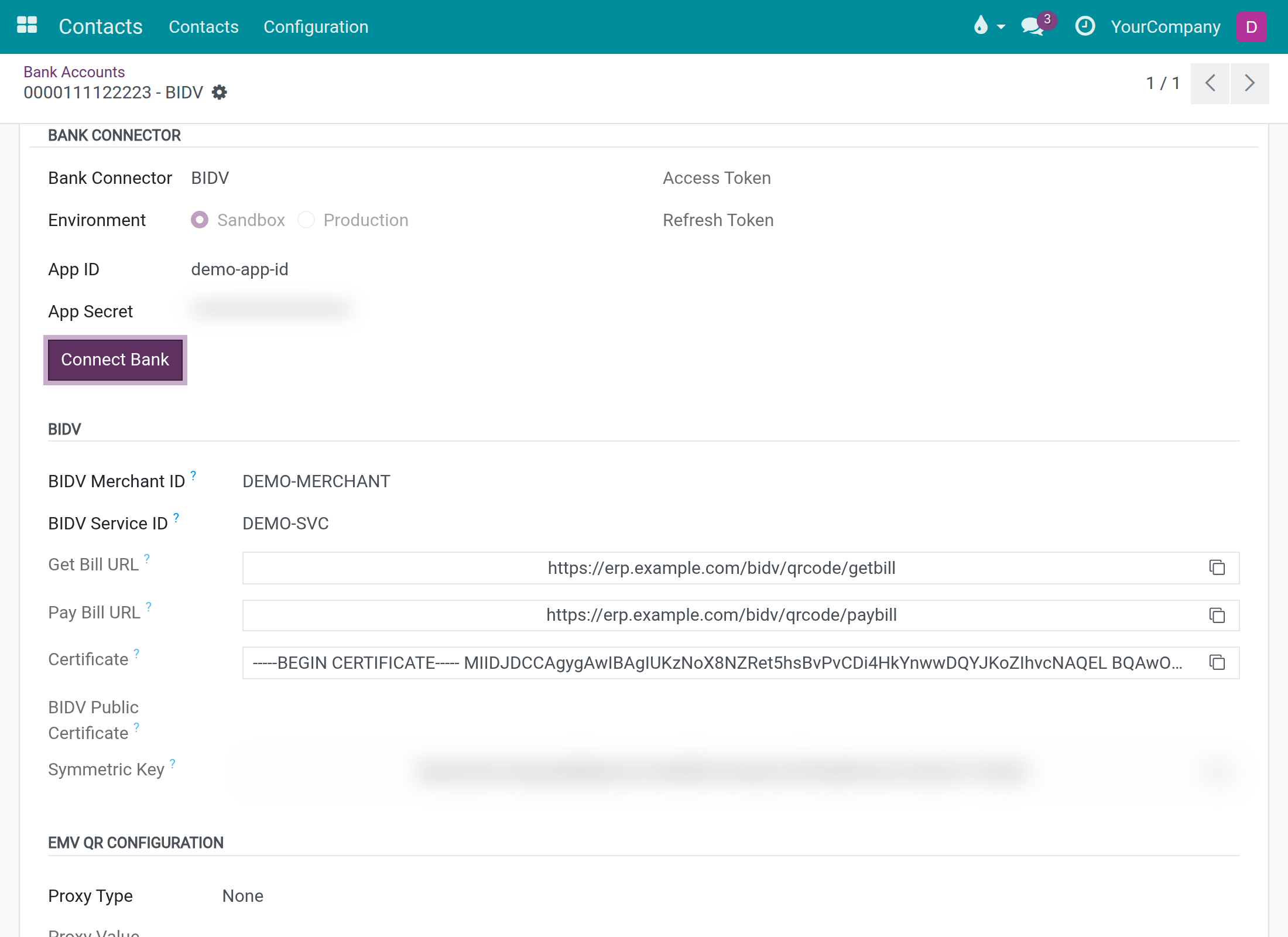The width and height of the screenshot is (1288, 937).
Task: Open the record actions gear icon
Action: coord(219,93)
